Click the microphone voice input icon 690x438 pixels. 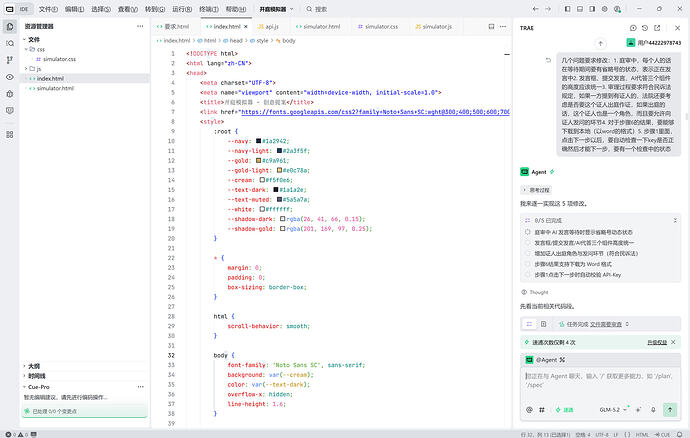click(653, 410)
